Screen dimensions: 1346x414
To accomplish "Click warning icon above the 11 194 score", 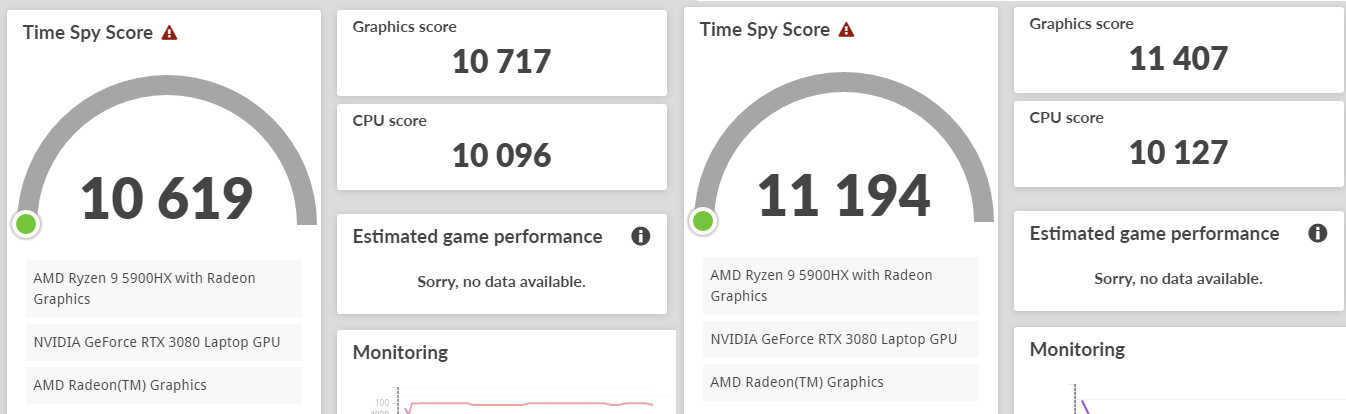I will (x=846, y=30).
